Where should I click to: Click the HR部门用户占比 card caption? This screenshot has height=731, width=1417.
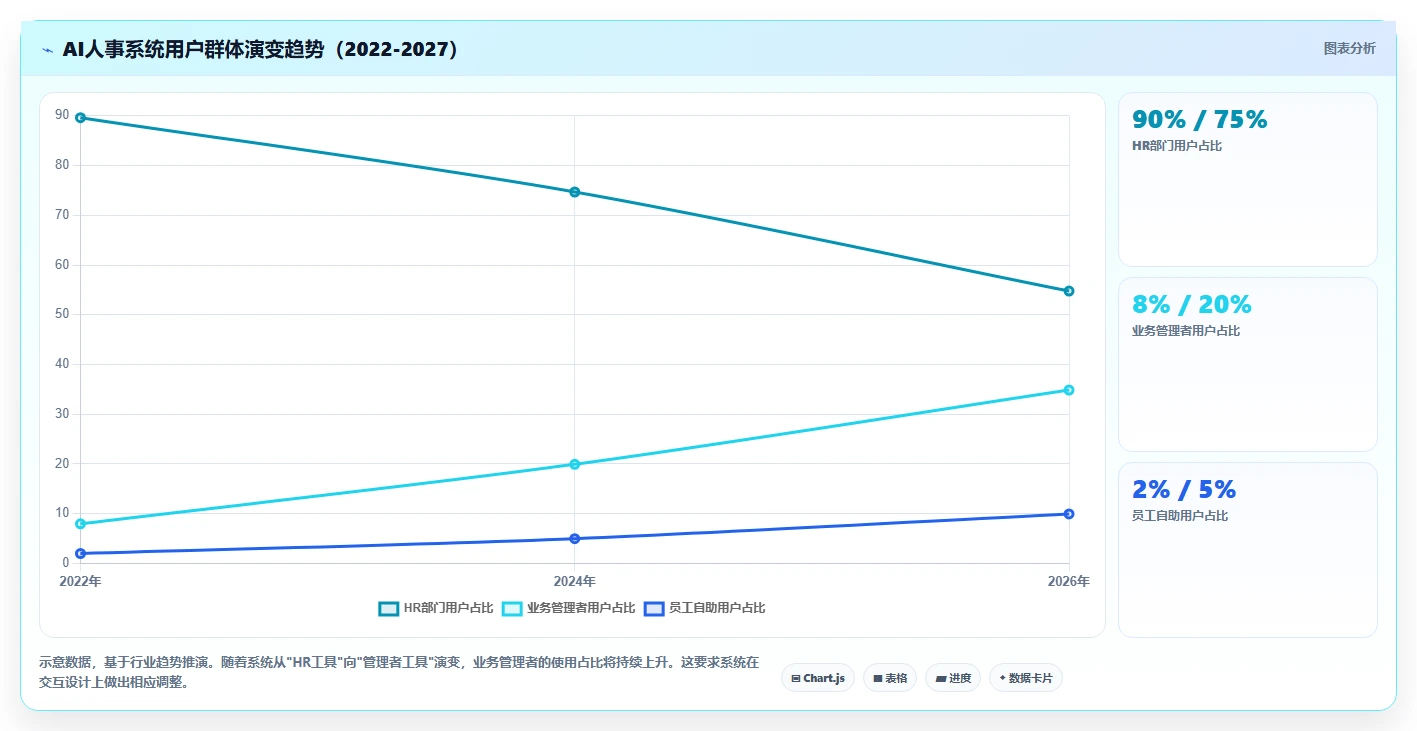click(1177, 146)
